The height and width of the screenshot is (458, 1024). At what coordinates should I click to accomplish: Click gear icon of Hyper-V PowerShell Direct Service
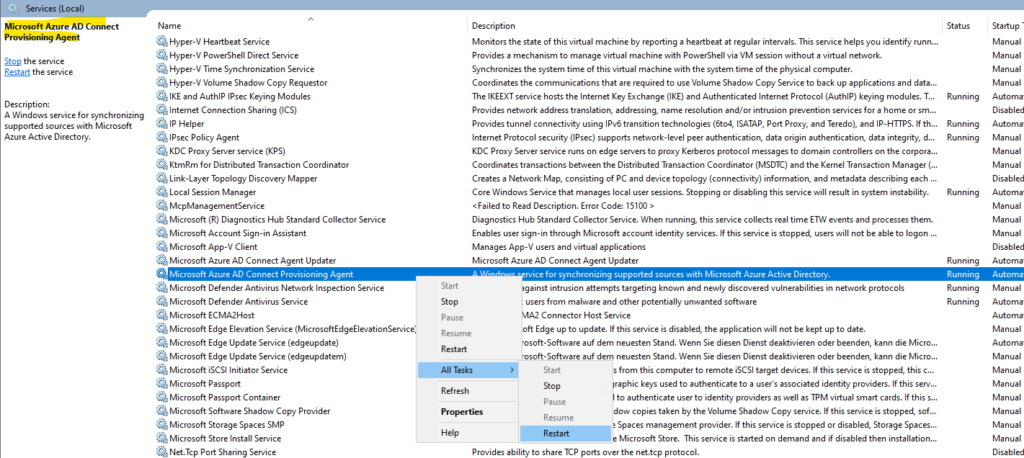tap(162, 55)
